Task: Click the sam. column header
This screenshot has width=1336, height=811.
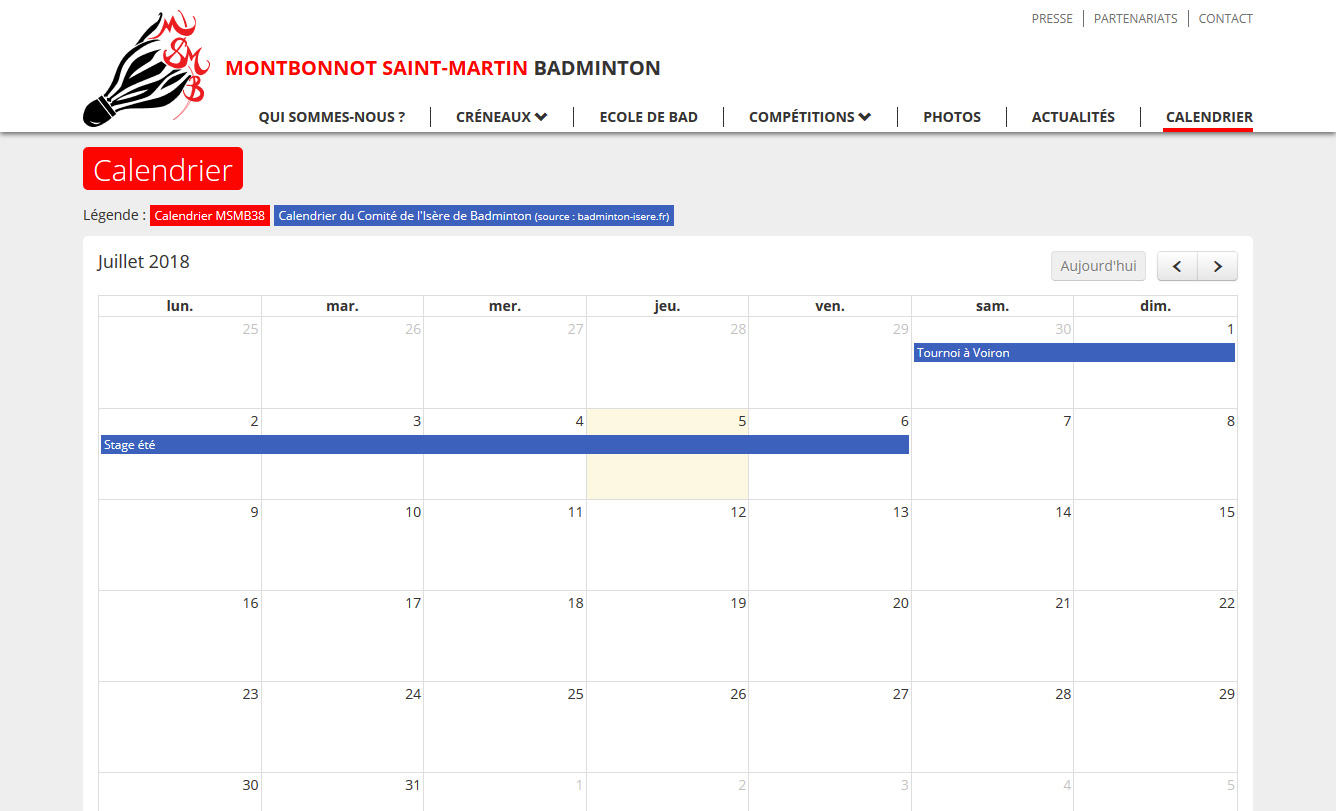Action: click(992, 306)
